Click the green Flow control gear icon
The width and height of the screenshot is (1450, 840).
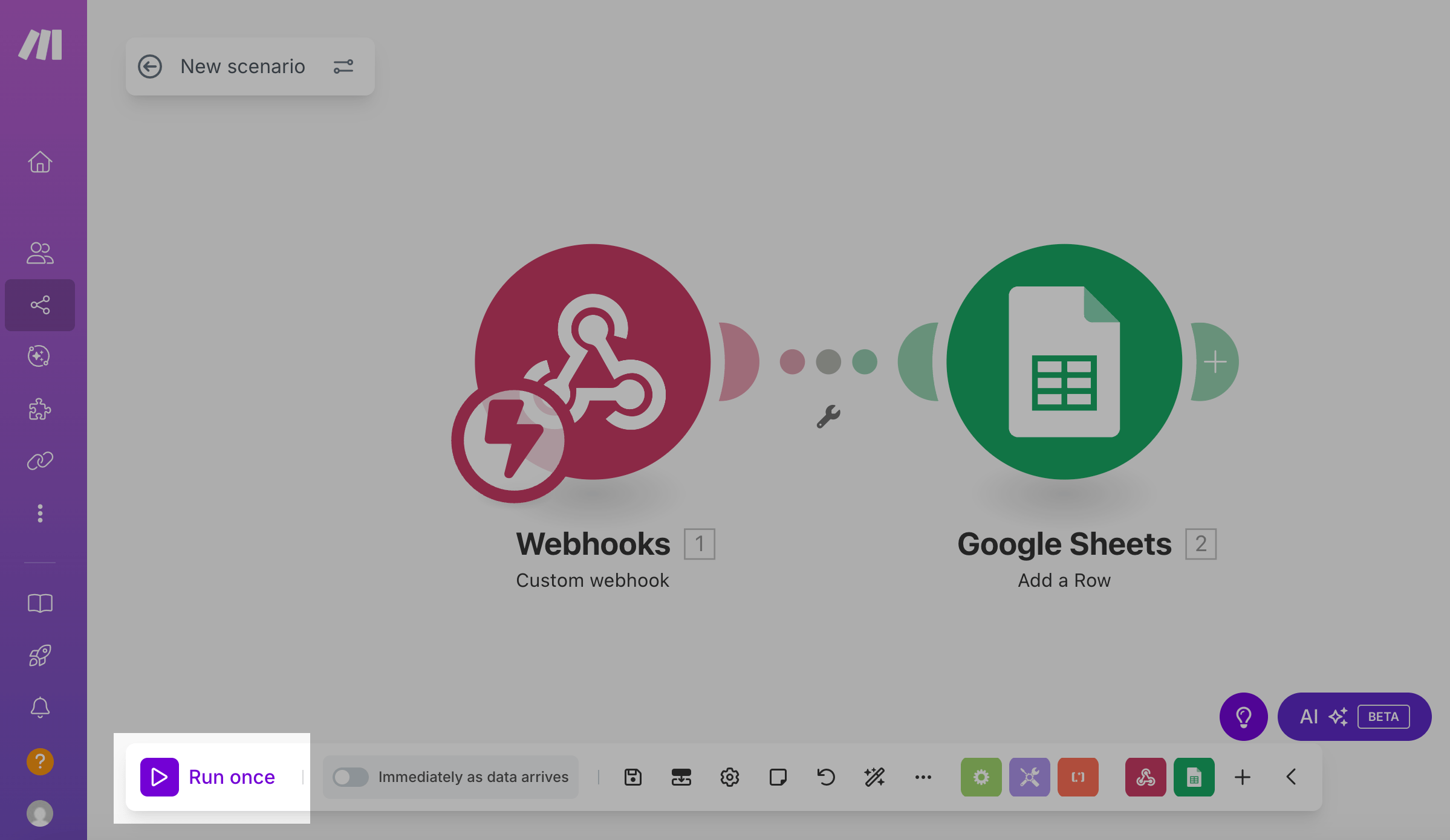[x=981, y=777]
